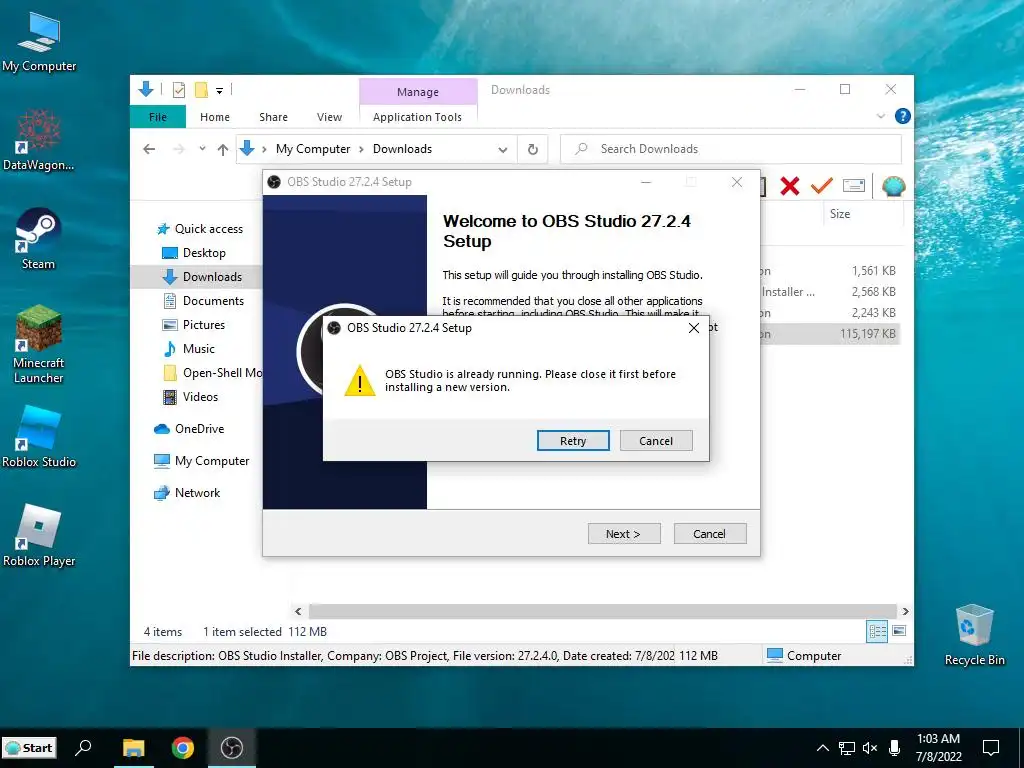The image size is (1024, 768).
Task: Open taskbar search magnifier
Action: click(x=83, y=748)
